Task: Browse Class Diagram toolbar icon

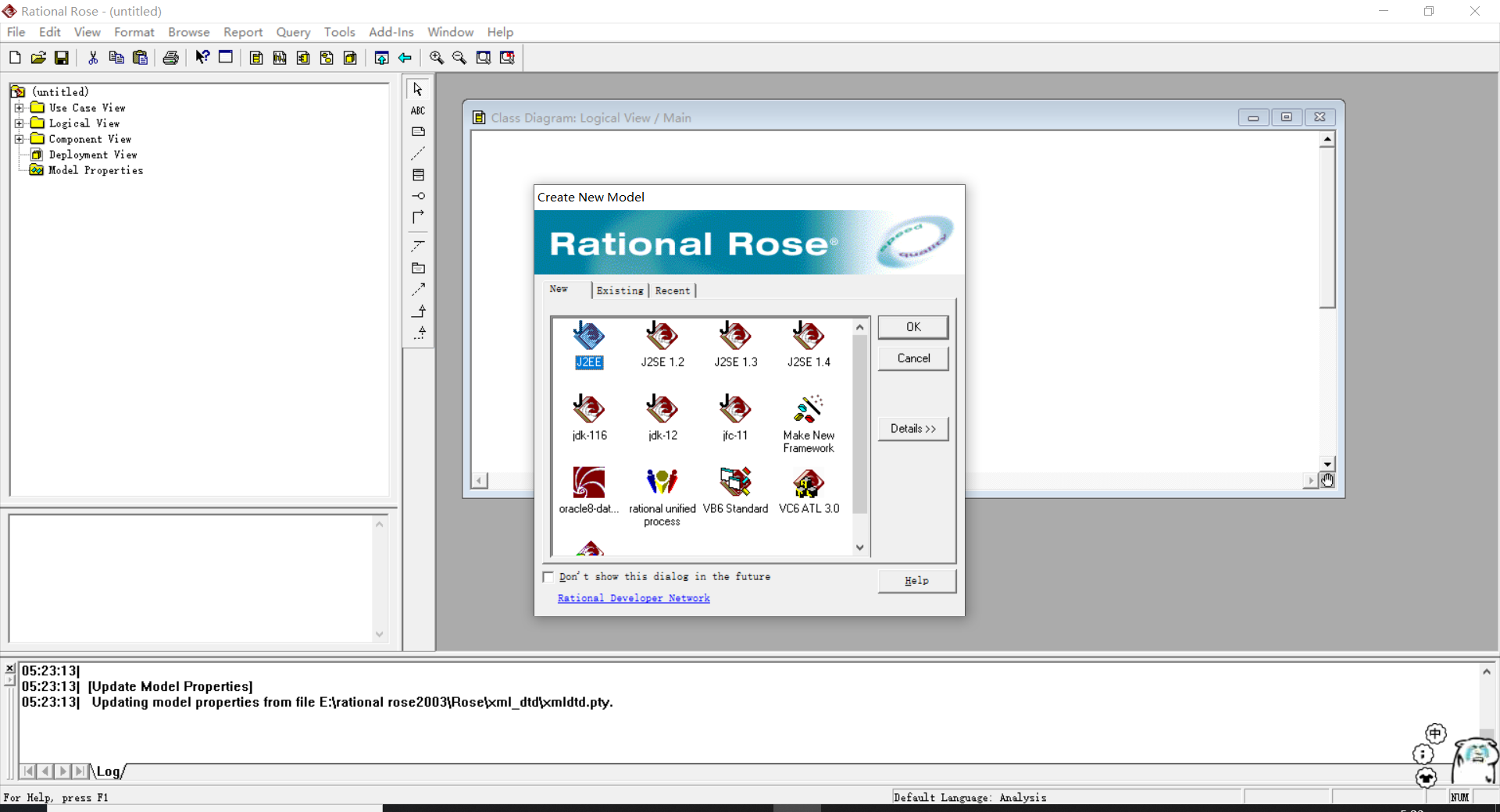Action: pyautogui.click(x=256, y=58)
